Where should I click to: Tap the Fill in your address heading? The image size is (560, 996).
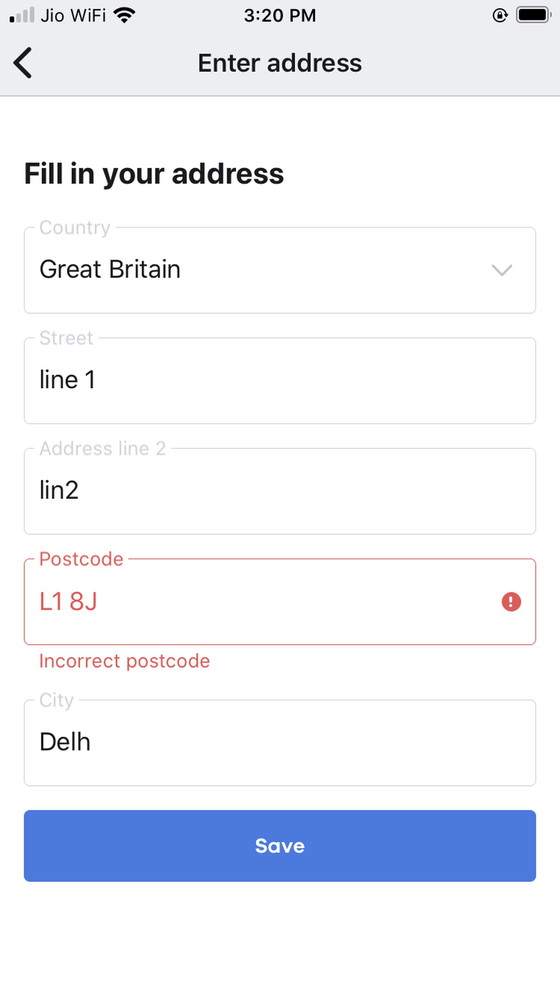click(x=154, y=173)
